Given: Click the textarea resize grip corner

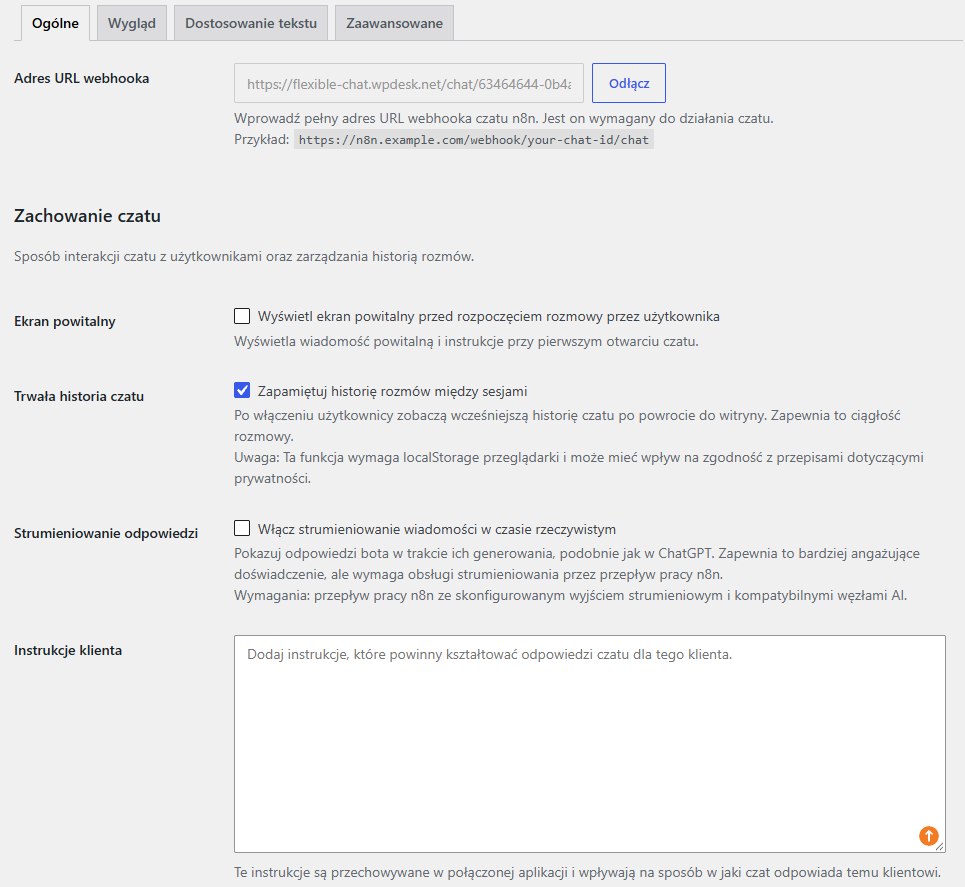Looking at the screenshot, I should (x=939, y=847).
